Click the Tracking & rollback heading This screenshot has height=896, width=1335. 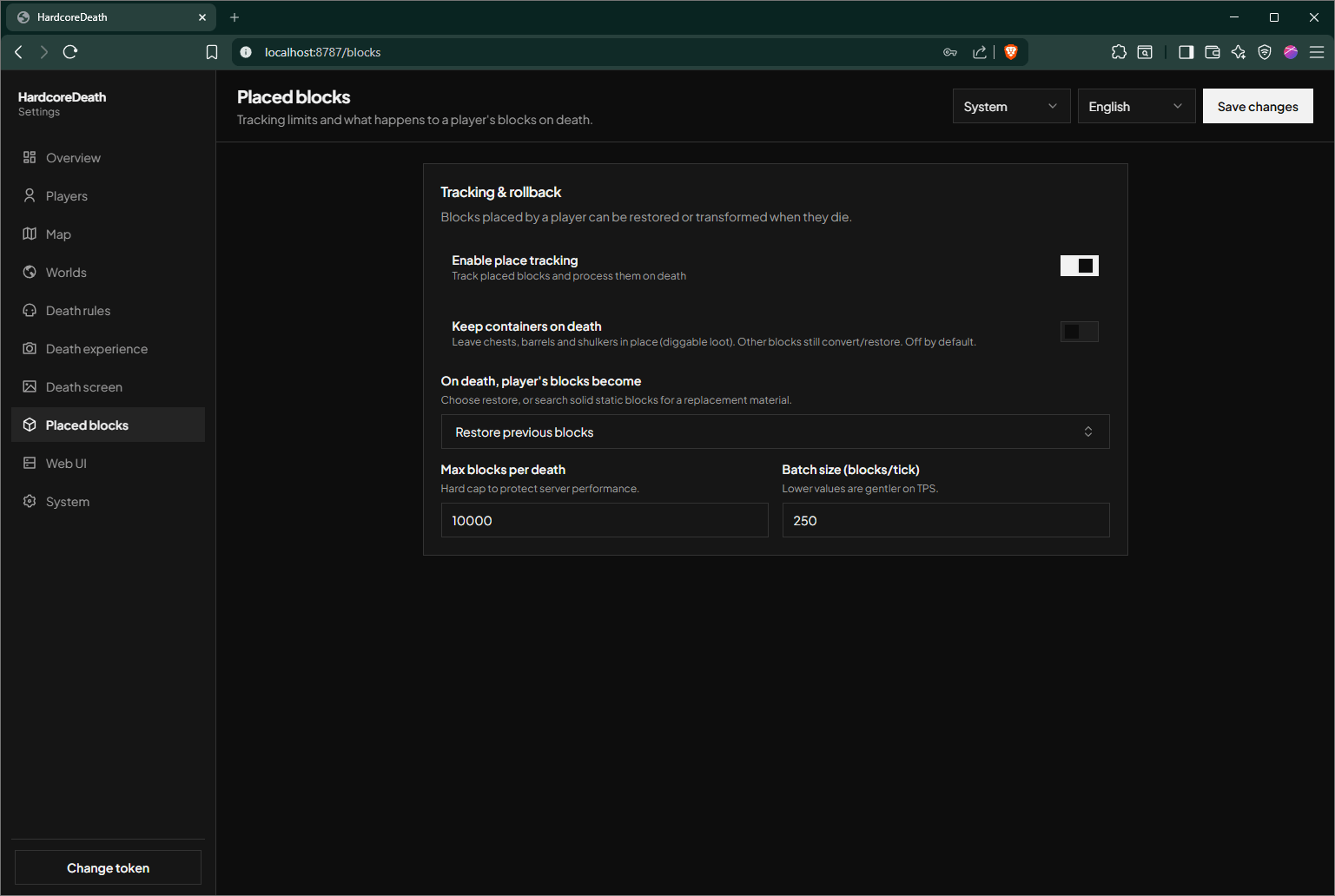(501, 192)
